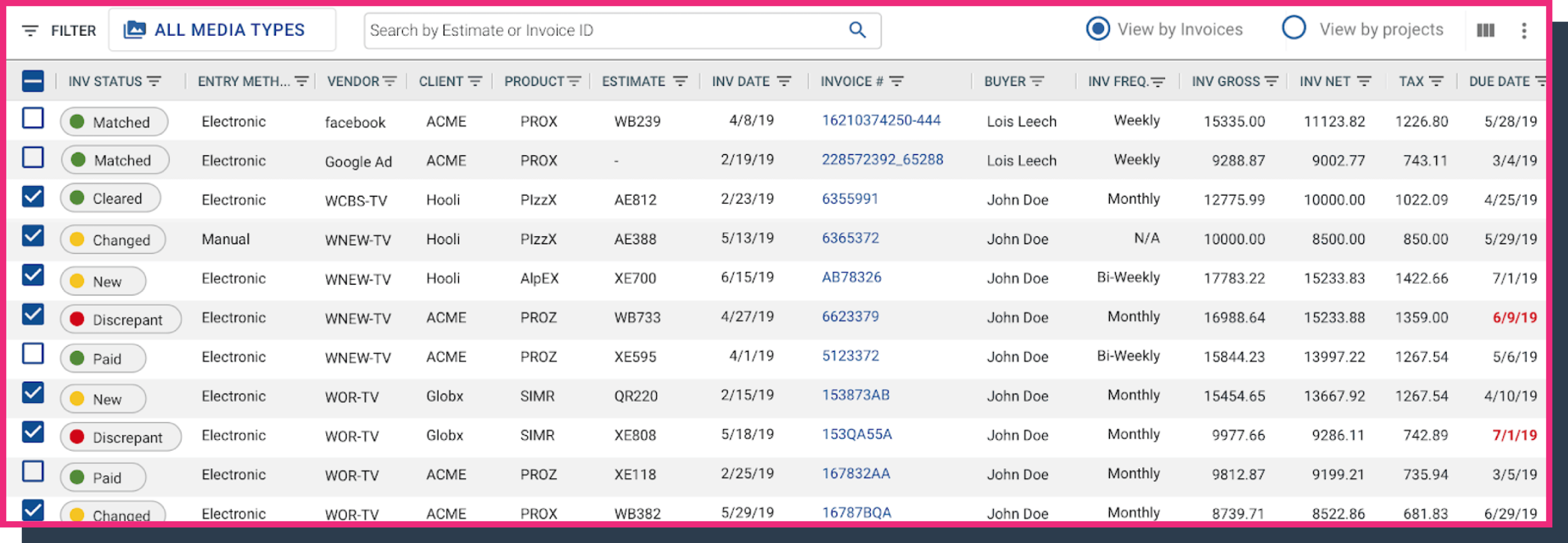Image resolution: width=1568 pixels, height=543 pixels.
Task: Click the VENDOR column filter icon
Action: 389,81
